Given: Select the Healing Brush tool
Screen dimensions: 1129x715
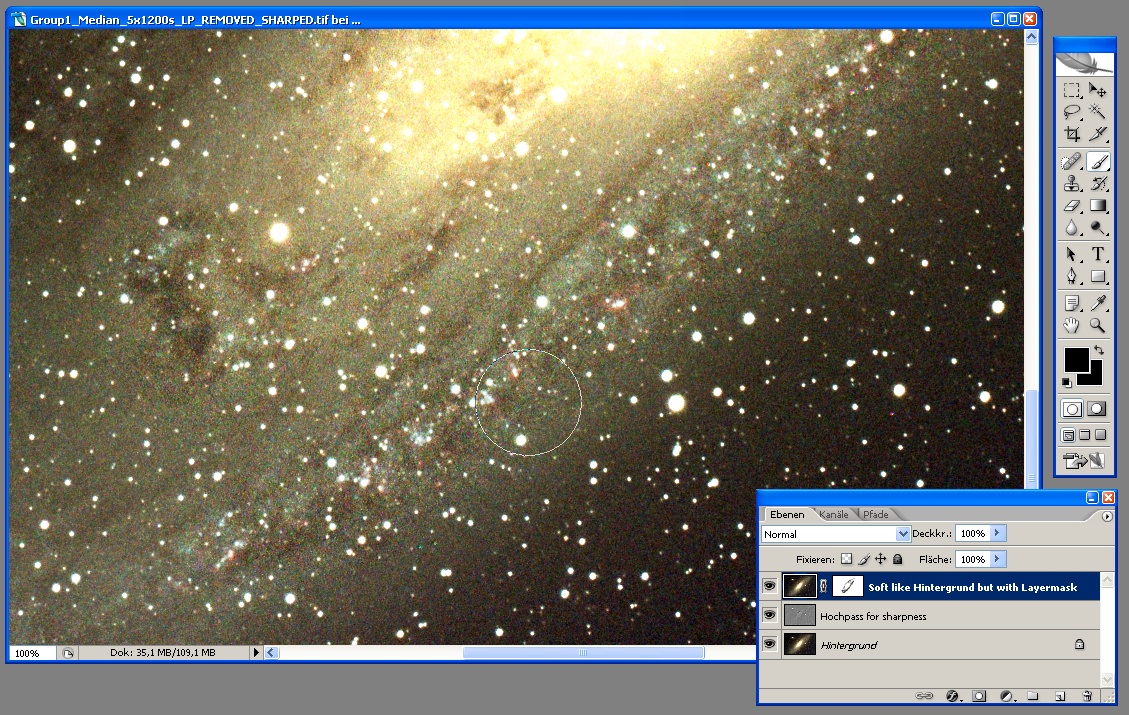Looking at the screenshot, I should click(1072, 162).
